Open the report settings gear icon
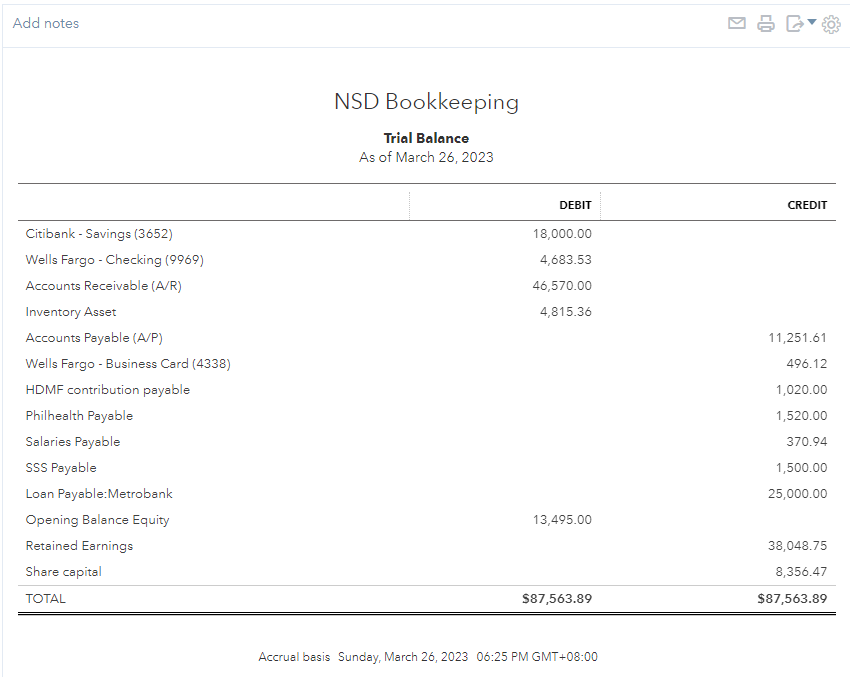The height and width of the screenshot is (677, 850). click(x=831, y=24)
